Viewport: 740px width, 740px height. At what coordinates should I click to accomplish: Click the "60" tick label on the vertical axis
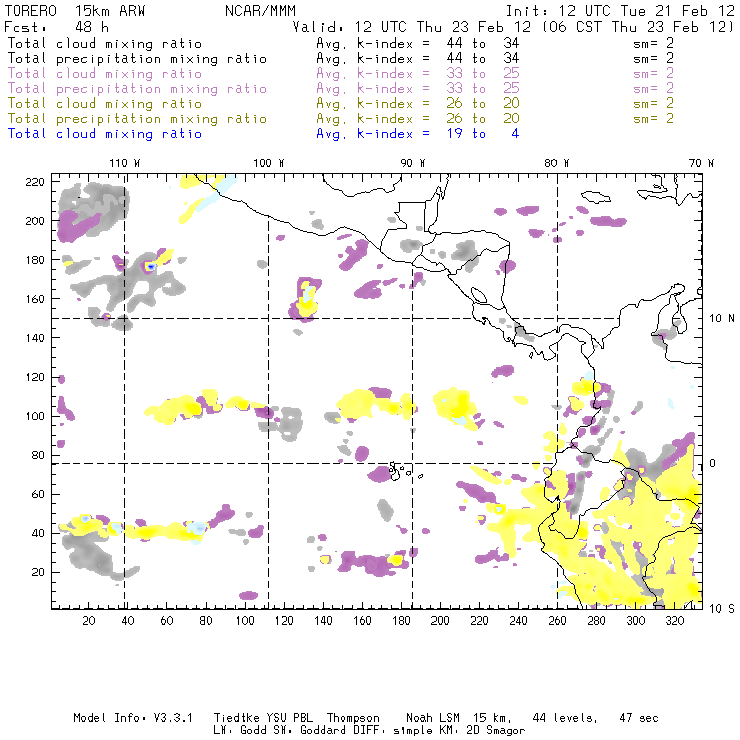click(38, 494)
